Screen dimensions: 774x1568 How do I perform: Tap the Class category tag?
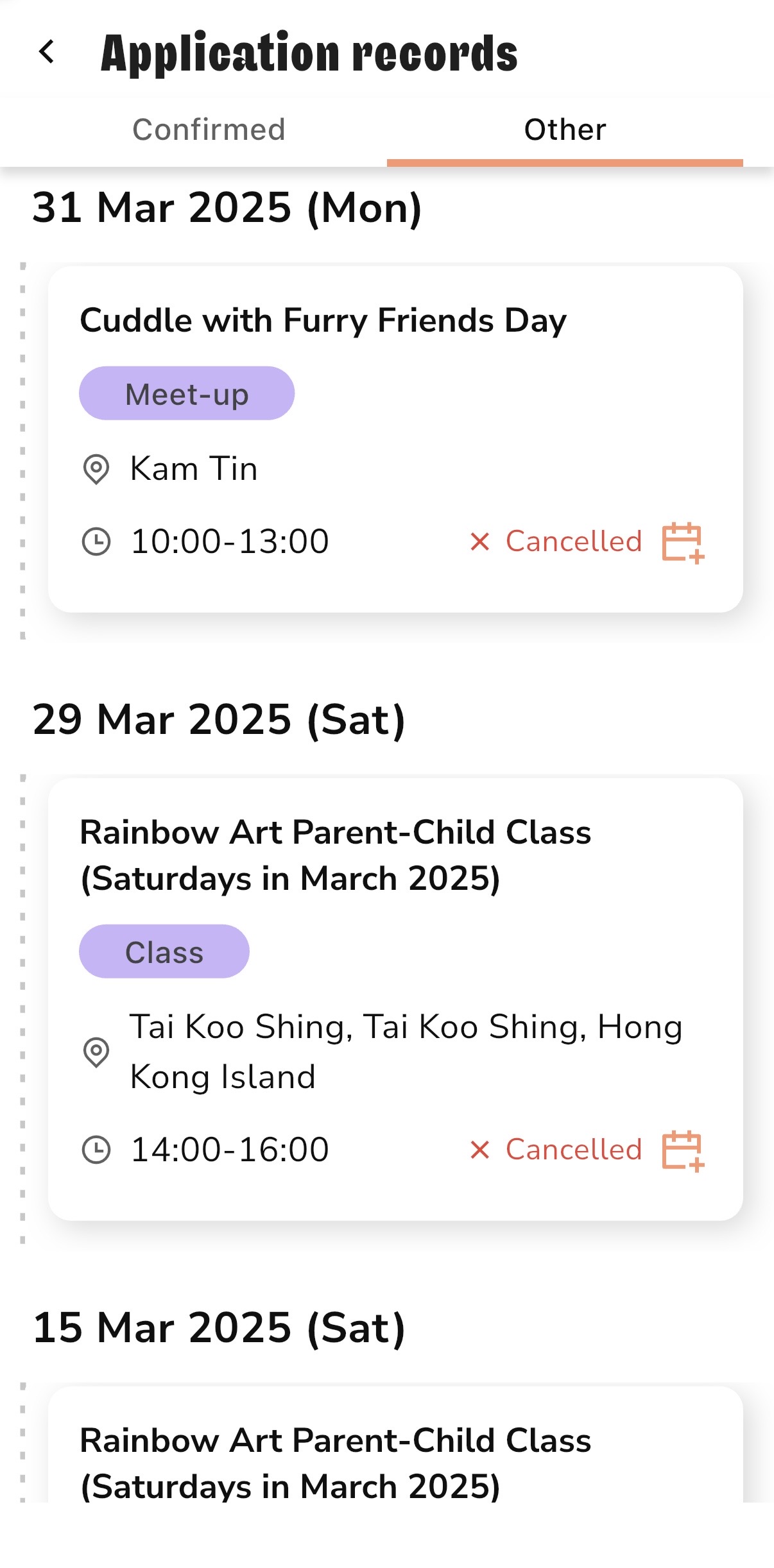click(164, 952)
